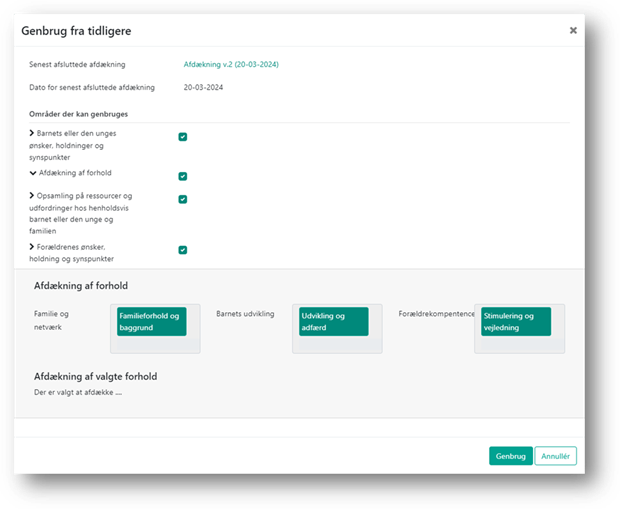The height and width of the screenshot is (509, 620).
Task: Uncheck Barnets eller den unges ønsker checkbox
Action: (183, 137)
